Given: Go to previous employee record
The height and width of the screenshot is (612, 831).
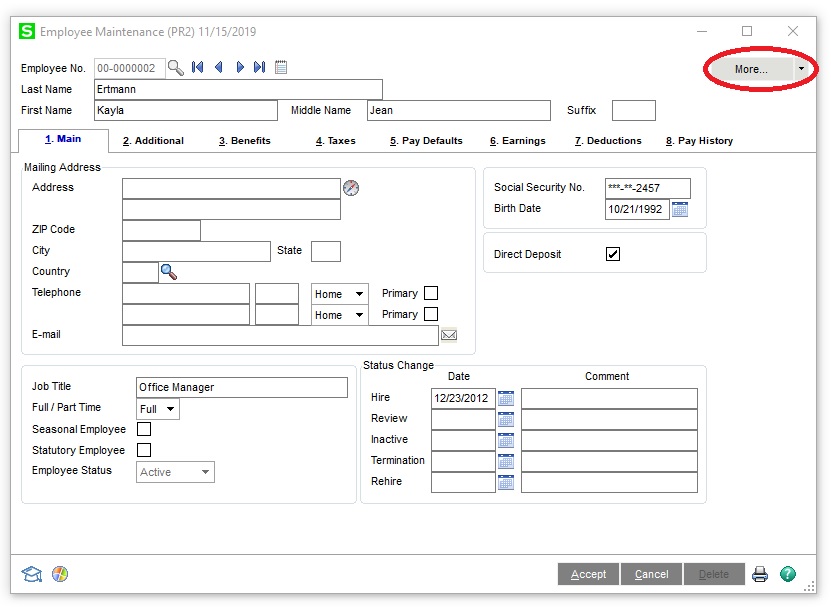Looking at the screenshot, I should coord(218,67).
